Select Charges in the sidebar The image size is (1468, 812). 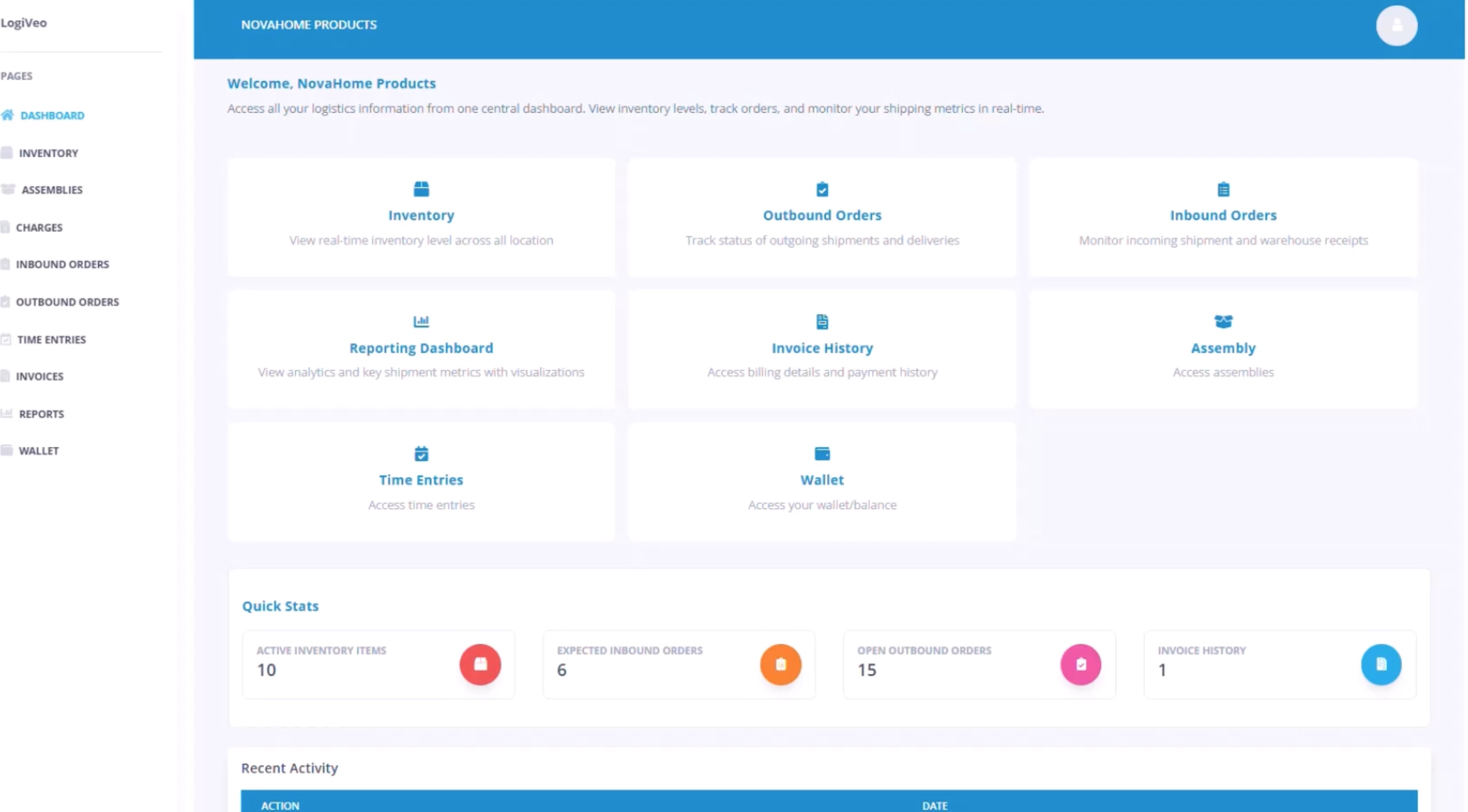point(39,227)
